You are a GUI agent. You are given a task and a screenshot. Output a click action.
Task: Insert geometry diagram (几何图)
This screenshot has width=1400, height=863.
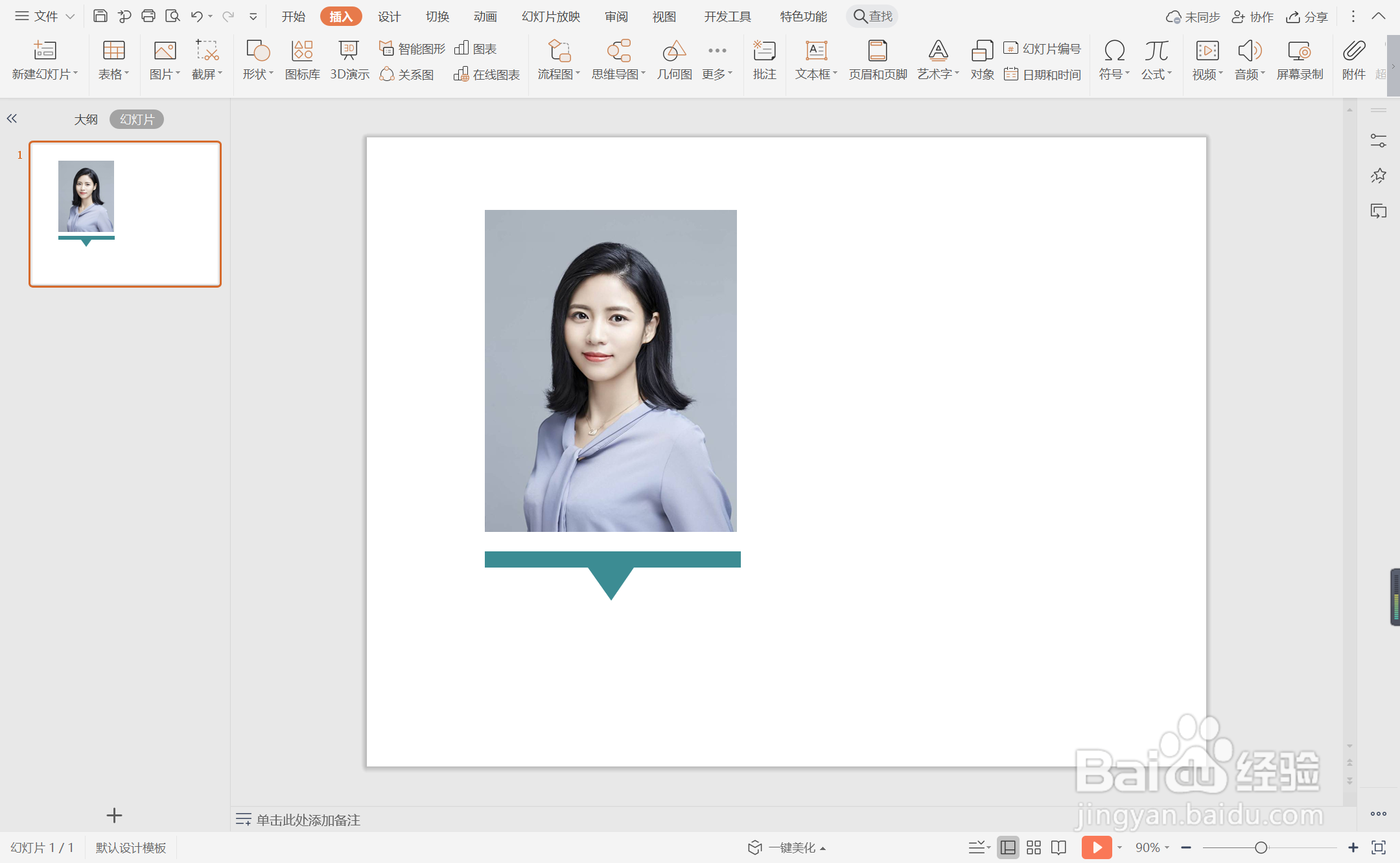(674, 59)
